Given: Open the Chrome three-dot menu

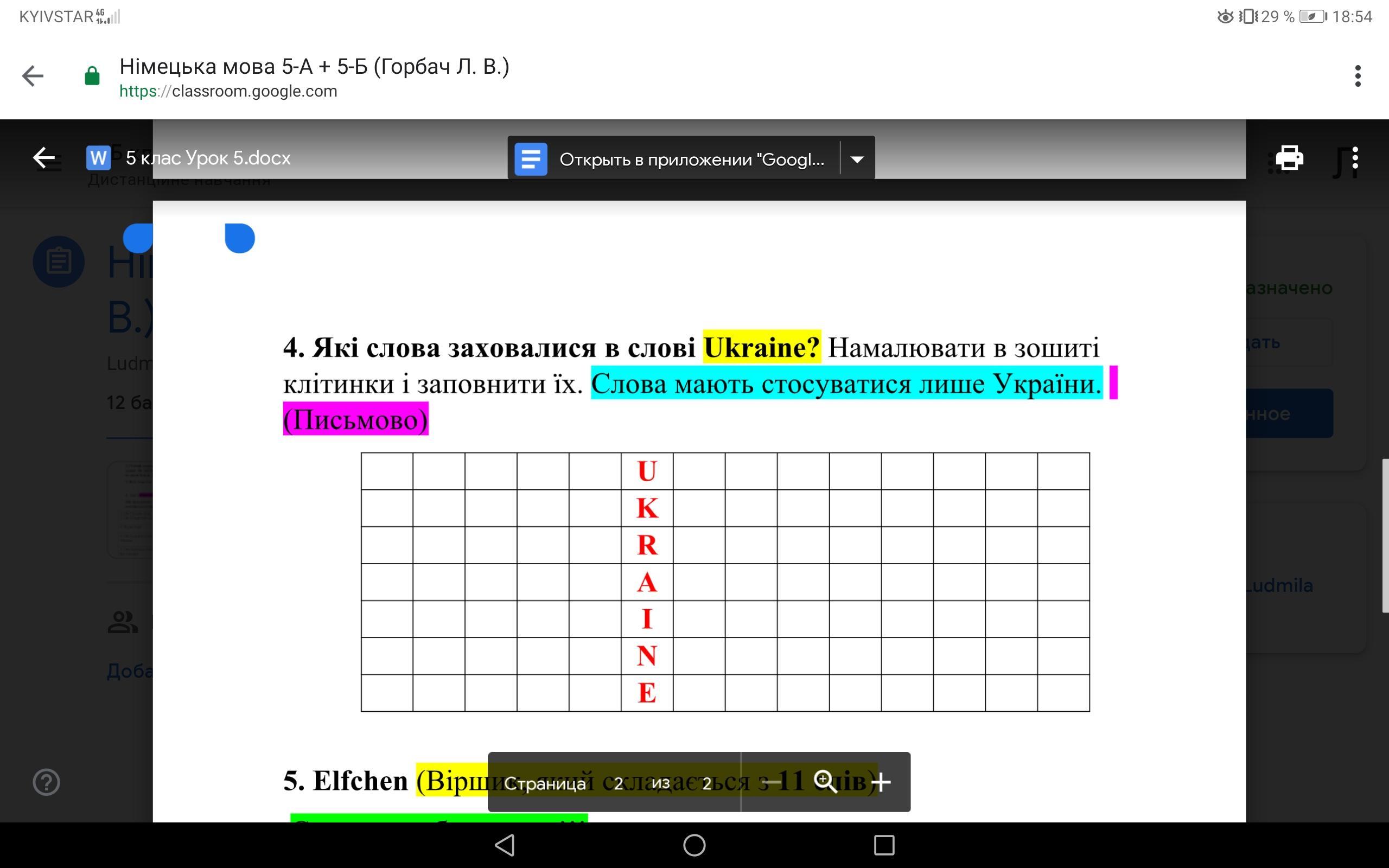Looking at the screenshot, I should click(1358, 76).
